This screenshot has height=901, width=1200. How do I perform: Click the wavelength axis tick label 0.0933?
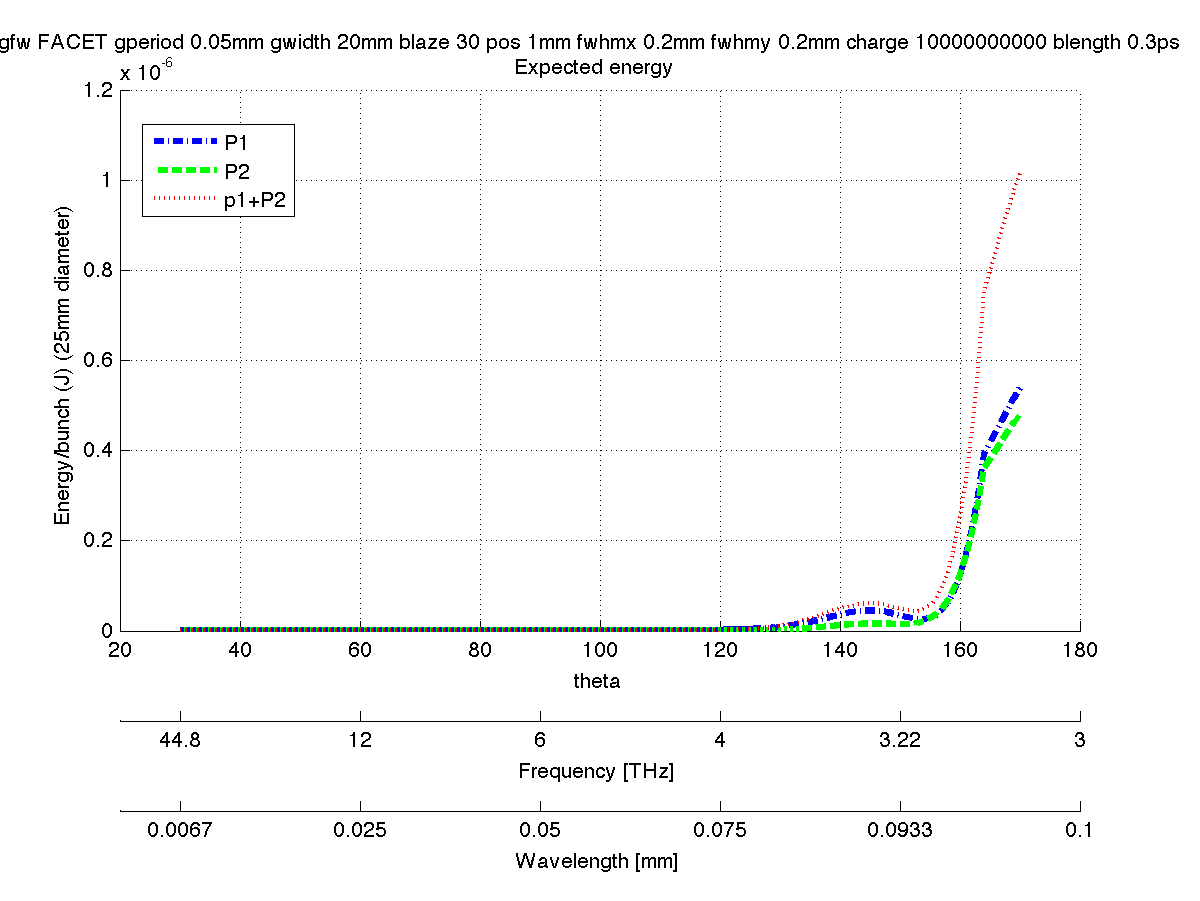(900, 830)
